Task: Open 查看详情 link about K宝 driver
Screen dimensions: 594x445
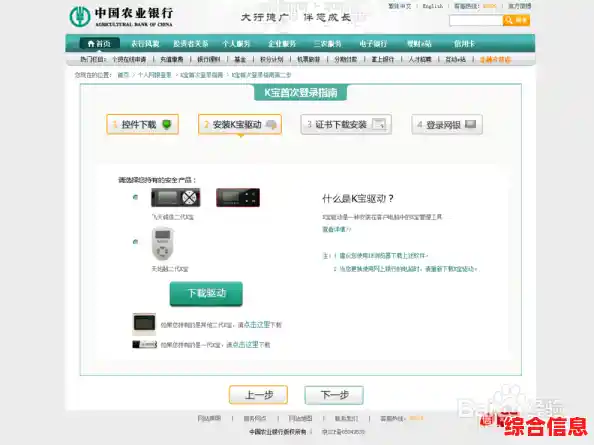Action: (336, 229)
